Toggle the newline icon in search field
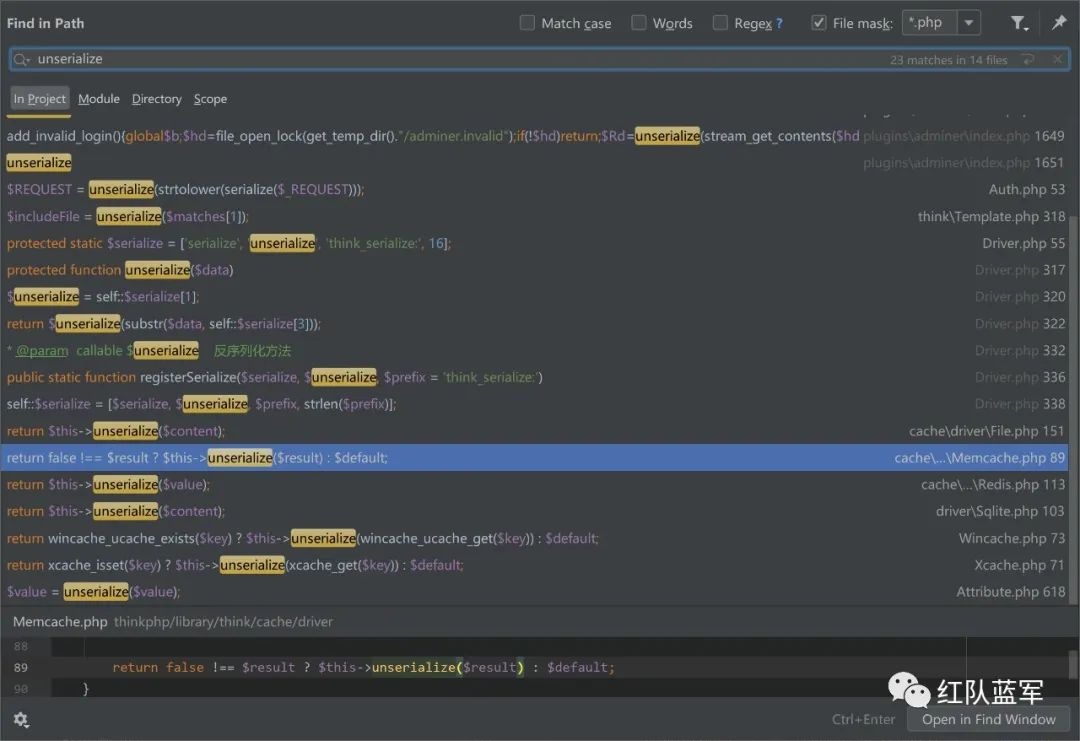The width and height of the screenshot is (1080, 741). (1028, 60)
